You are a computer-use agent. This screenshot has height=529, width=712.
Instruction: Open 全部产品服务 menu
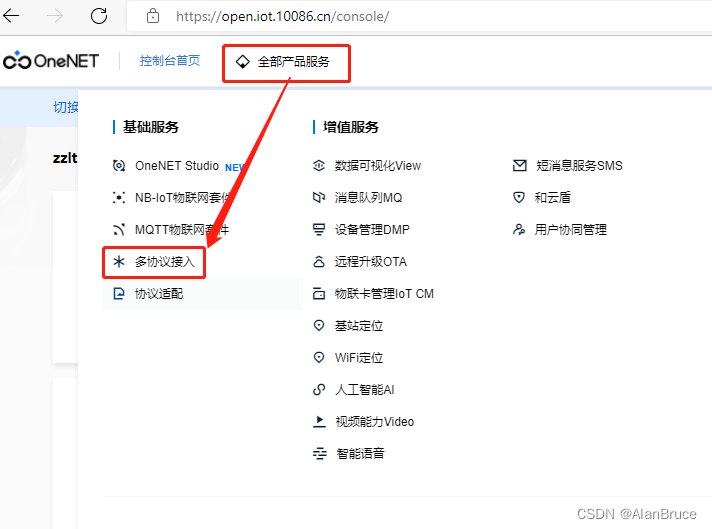click(x=293, y=62)
